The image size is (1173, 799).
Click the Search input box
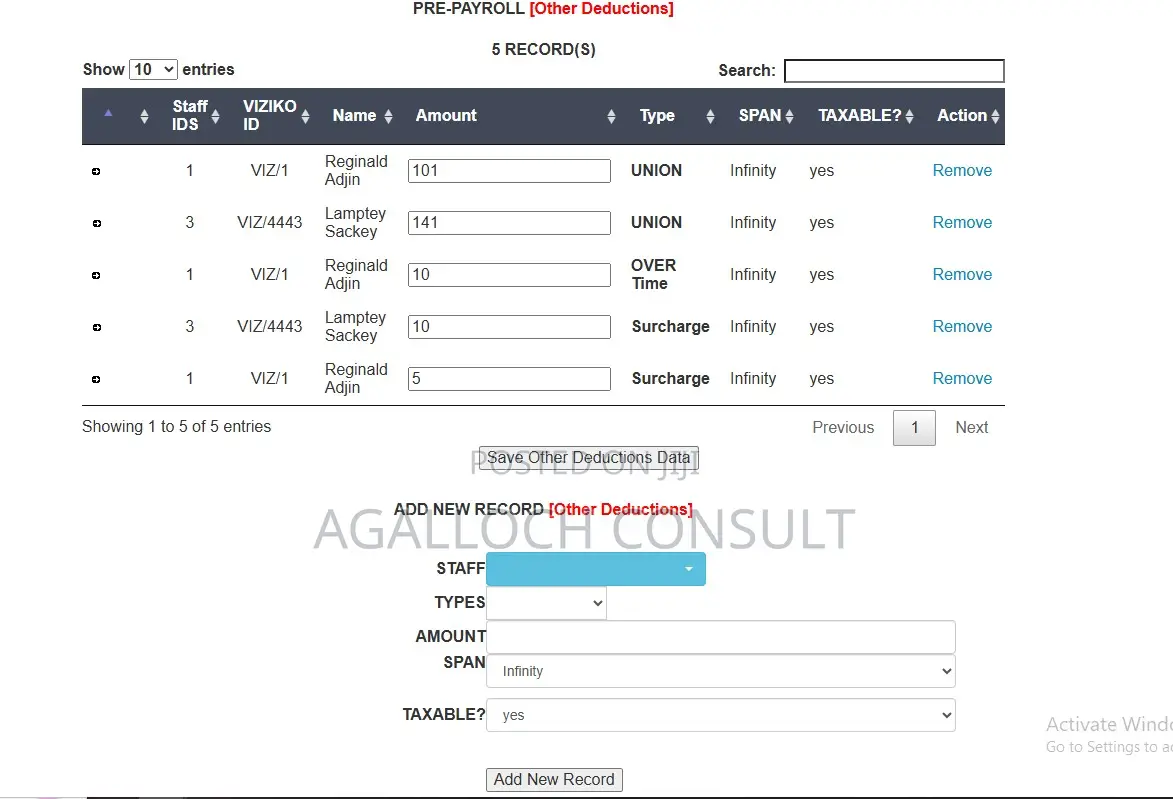pyautogui.click(x=894, y=71)
